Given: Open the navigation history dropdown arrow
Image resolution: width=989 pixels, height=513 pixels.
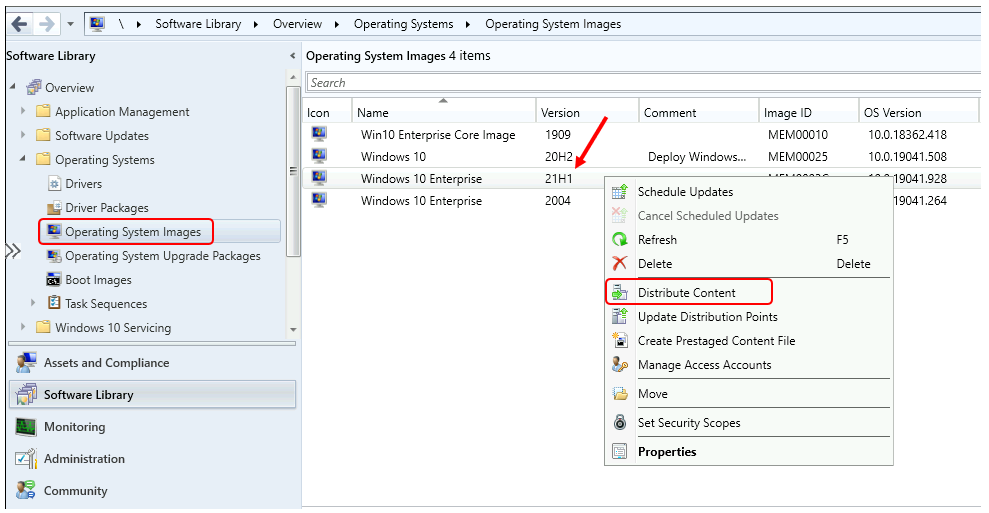Looking at the screenshot, I should 70,25.
